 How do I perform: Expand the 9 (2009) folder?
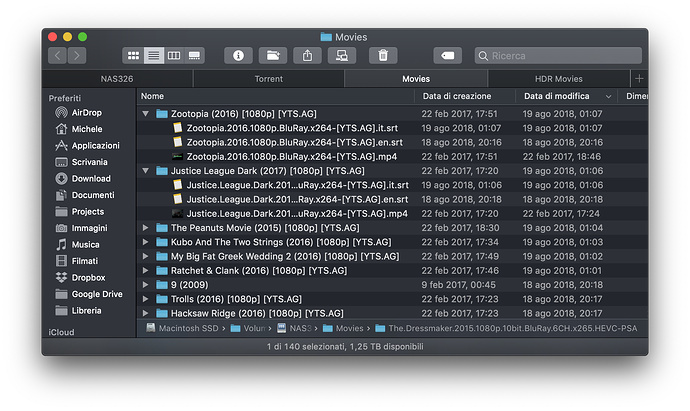(146, 285)
